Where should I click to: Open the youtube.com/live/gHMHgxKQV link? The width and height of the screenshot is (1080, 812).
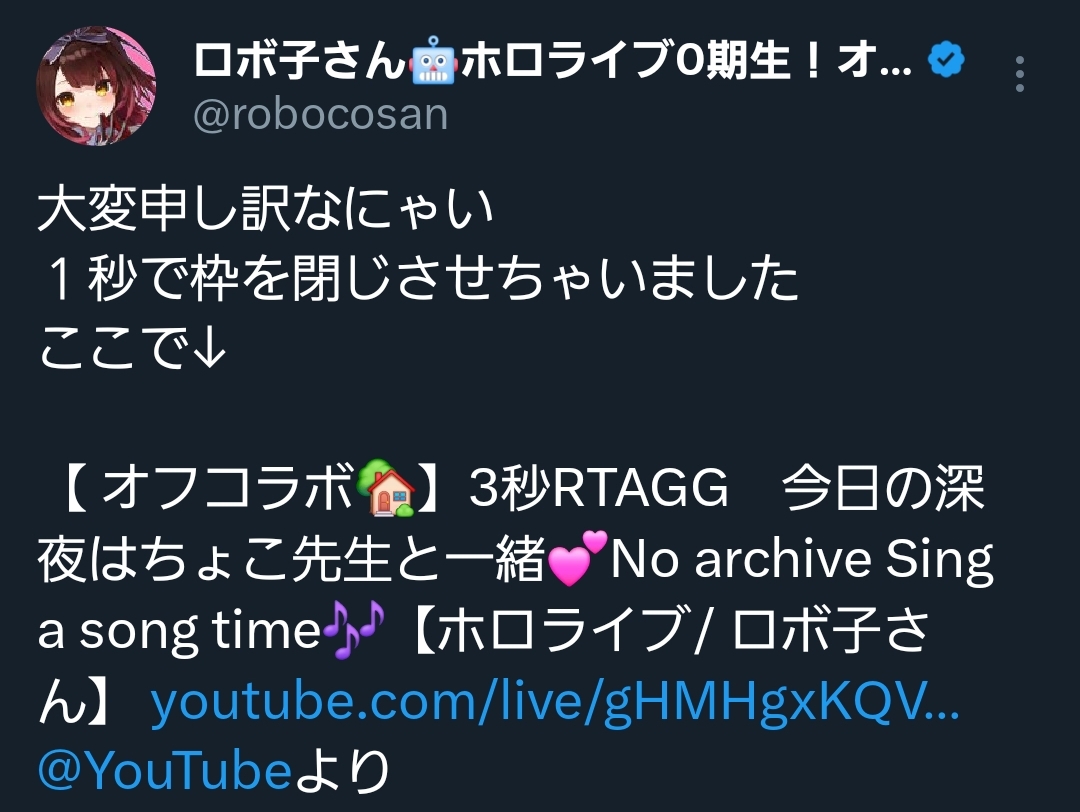tap(554, 702)
